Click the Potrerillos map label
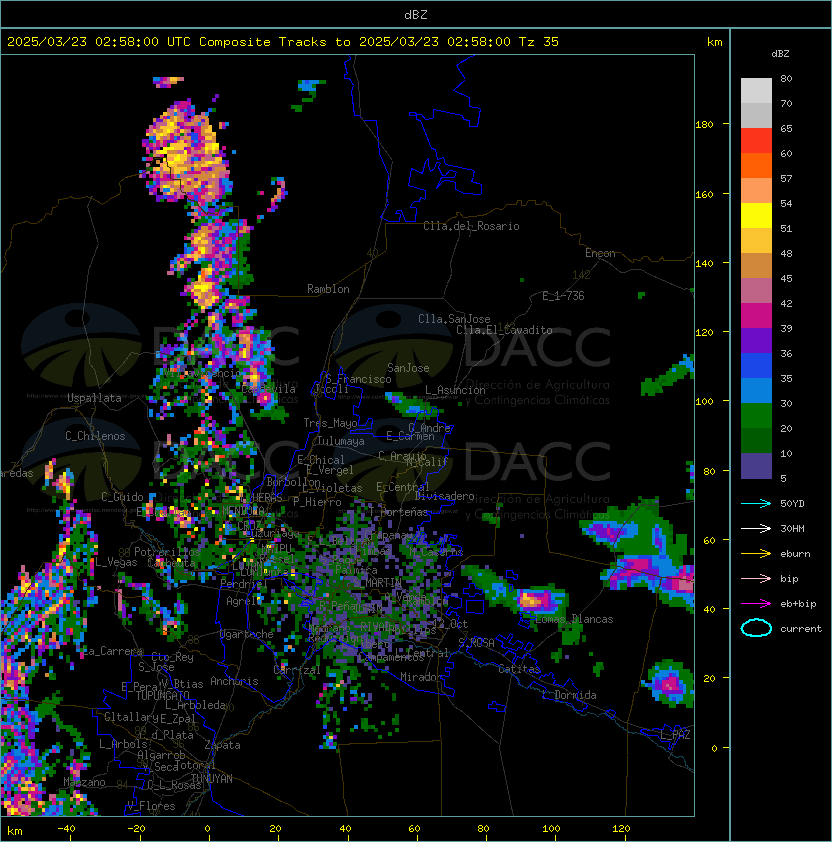The image size is (832, 842). (x=167, y=552)
